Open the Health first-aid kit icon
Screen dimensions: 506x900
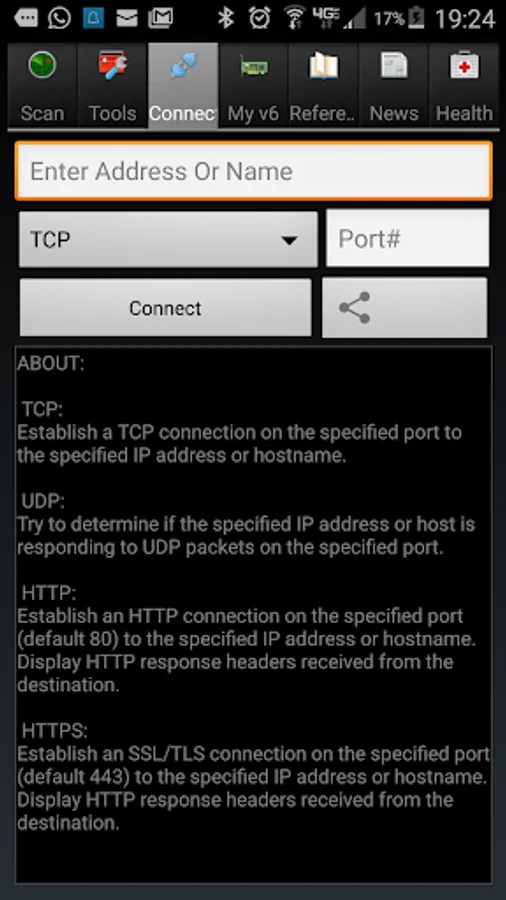pyautogui.click(x=464, y=65)
